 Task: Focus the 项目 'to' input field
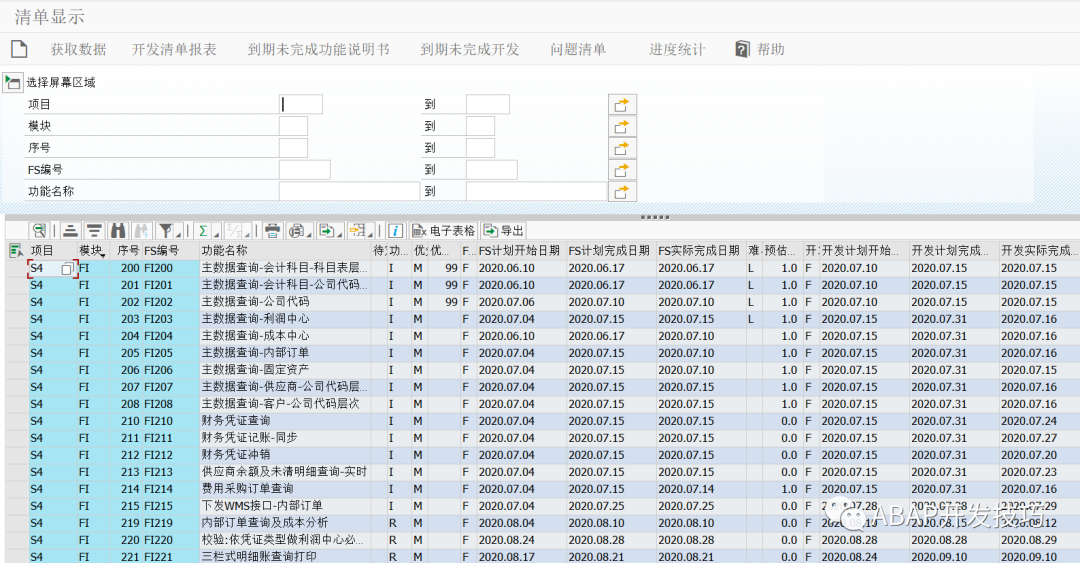[488, 105]
